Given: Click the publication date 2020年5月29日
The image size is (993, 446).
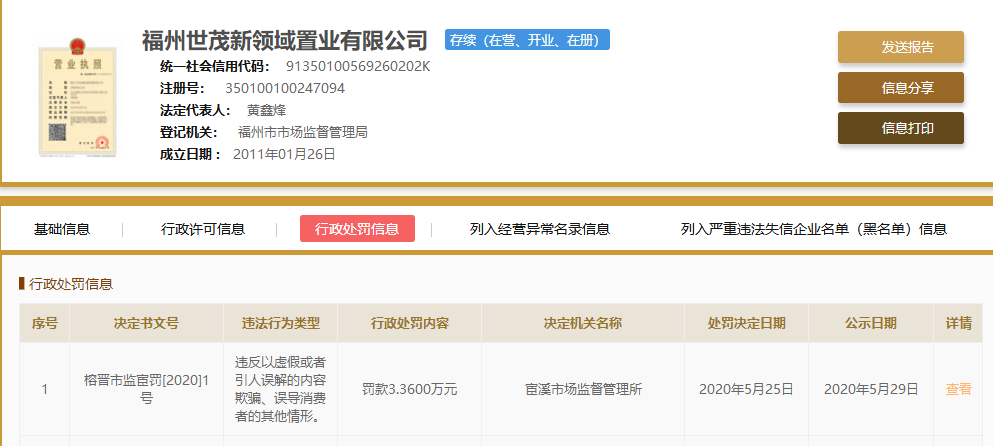Looking at the screenshot, I should (871, 389).
